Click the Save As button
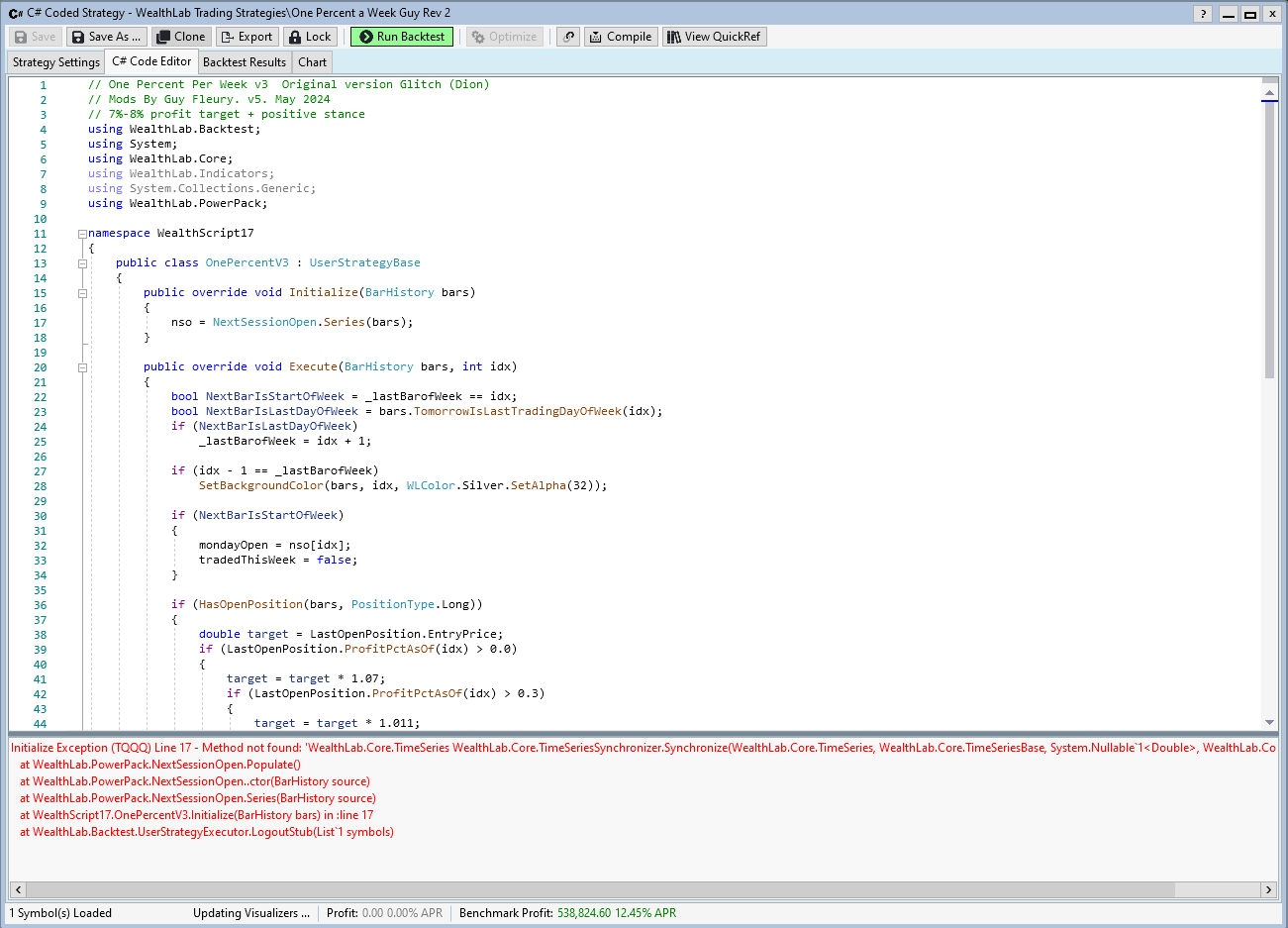This screenshot has height=928, width=1288. pyautogui.click(x=106, y=37)
